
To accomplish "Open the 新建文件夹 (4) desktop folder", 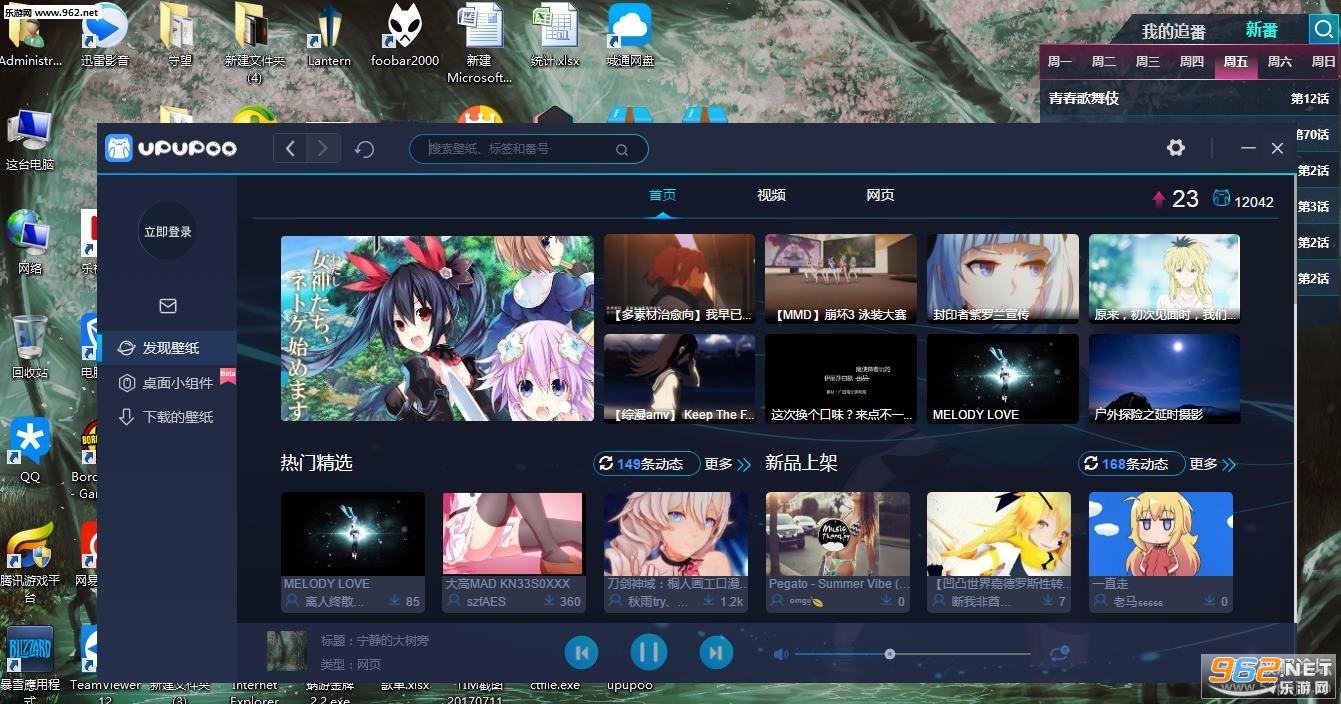I will (255, 43).
